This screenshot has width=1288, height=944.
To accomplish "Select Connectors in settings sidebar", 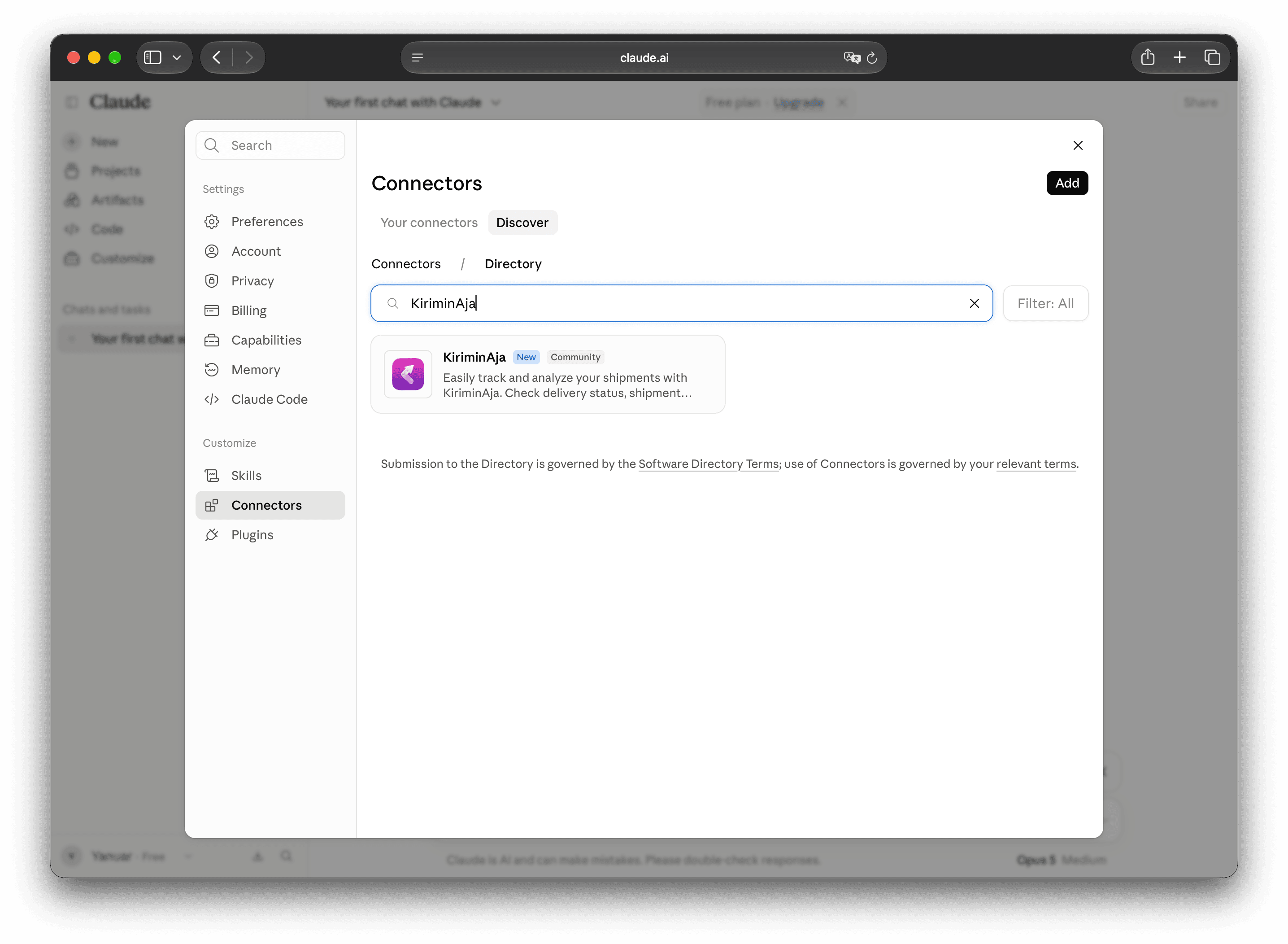I will (270, 506).
